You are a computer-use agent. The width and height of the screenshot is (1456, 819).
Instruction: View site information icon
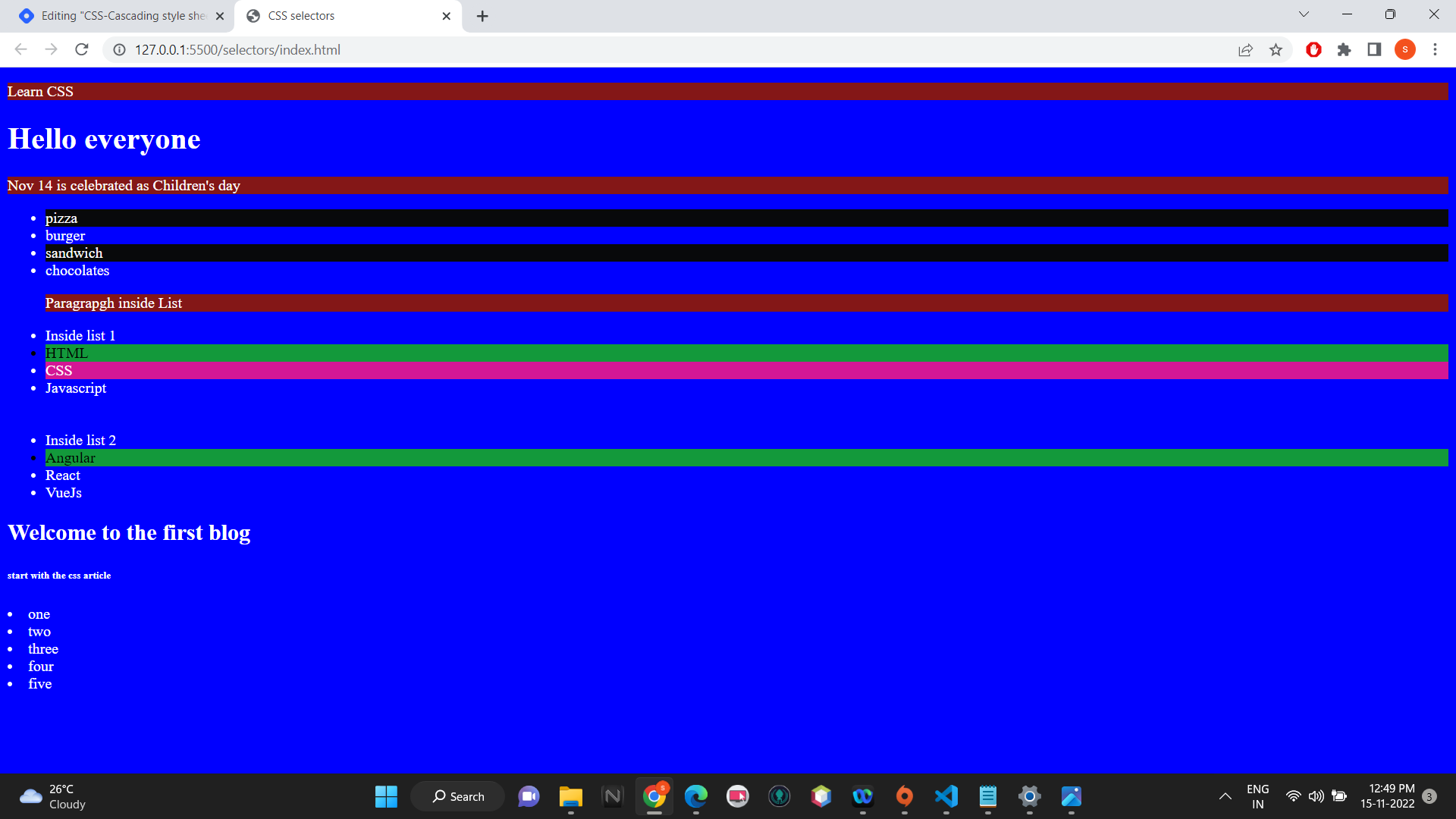(119, 49)
